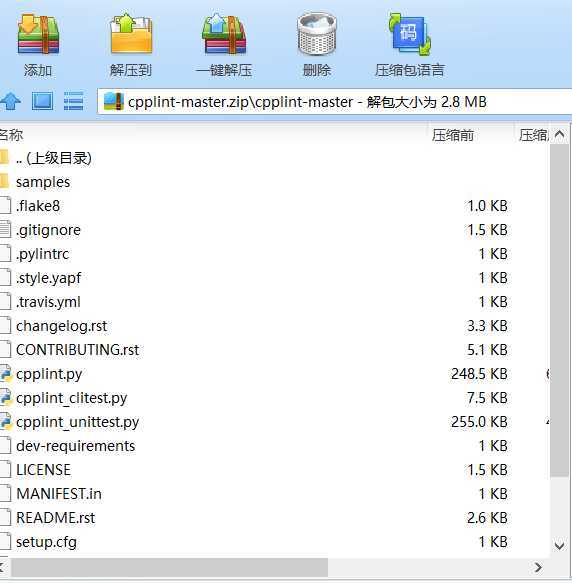Select the LICENSE file name
The width and height of the screenshot is (572, 583).
point(43,470)
